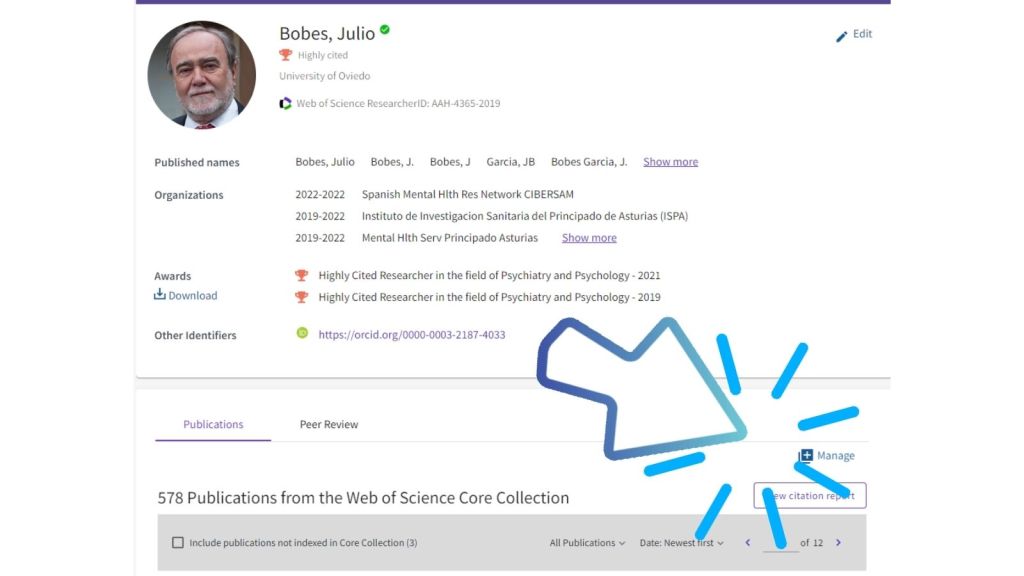Click the 2021 award trophy icon
This screenshot has width=1024, height=576.
pos(302,275)
